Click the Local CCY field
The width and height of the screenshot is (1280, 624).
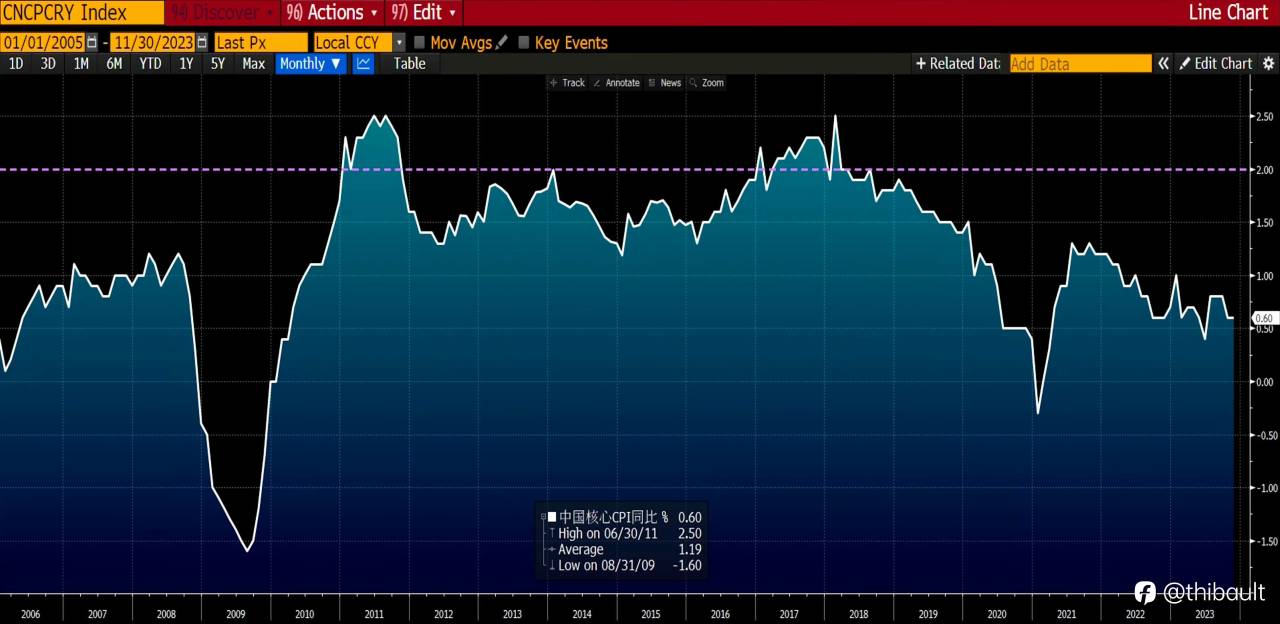pos(352,42)
